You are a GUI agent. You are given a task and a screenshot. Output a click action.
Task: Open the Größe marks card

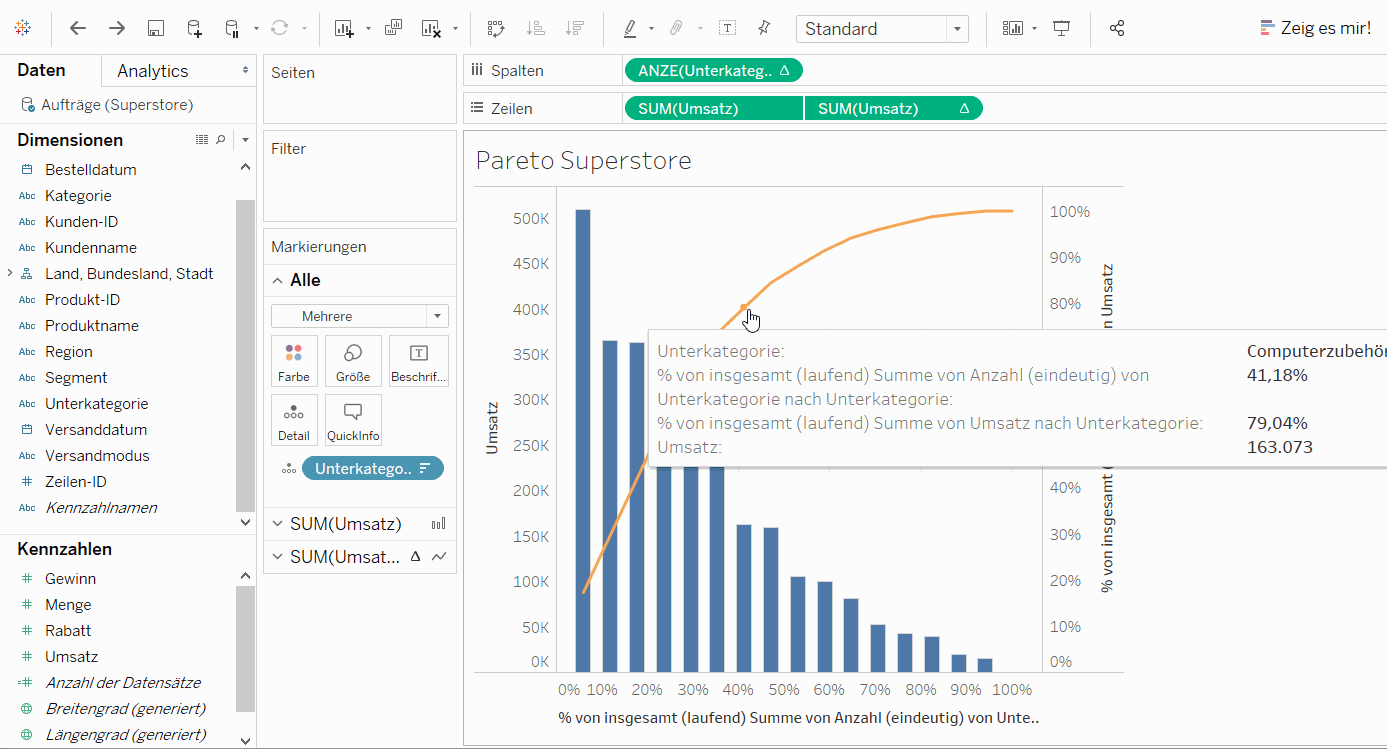tap(353, 361)
